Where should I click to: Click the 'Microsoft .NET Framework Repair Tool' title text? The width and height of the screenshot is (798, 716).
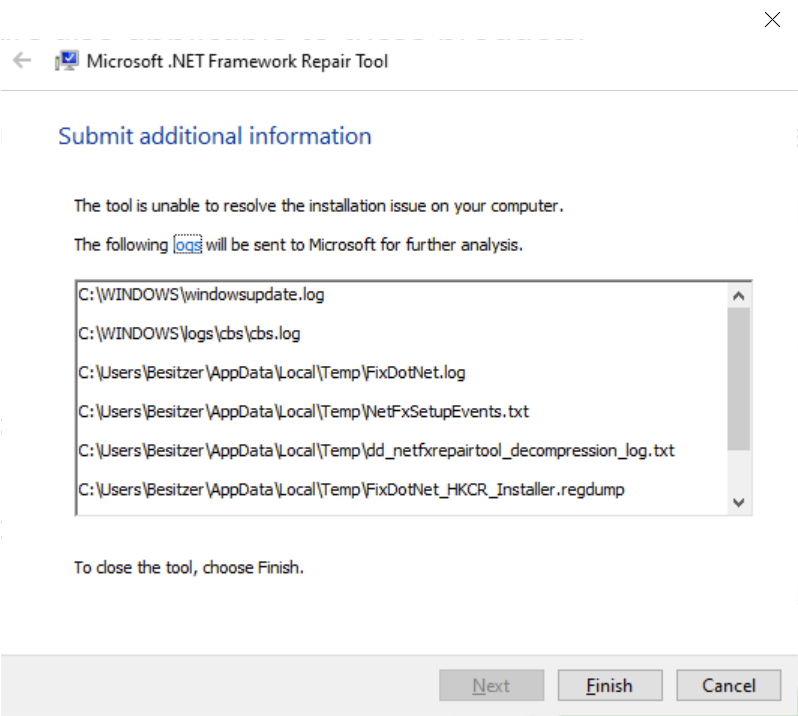(x=237, y=61)
